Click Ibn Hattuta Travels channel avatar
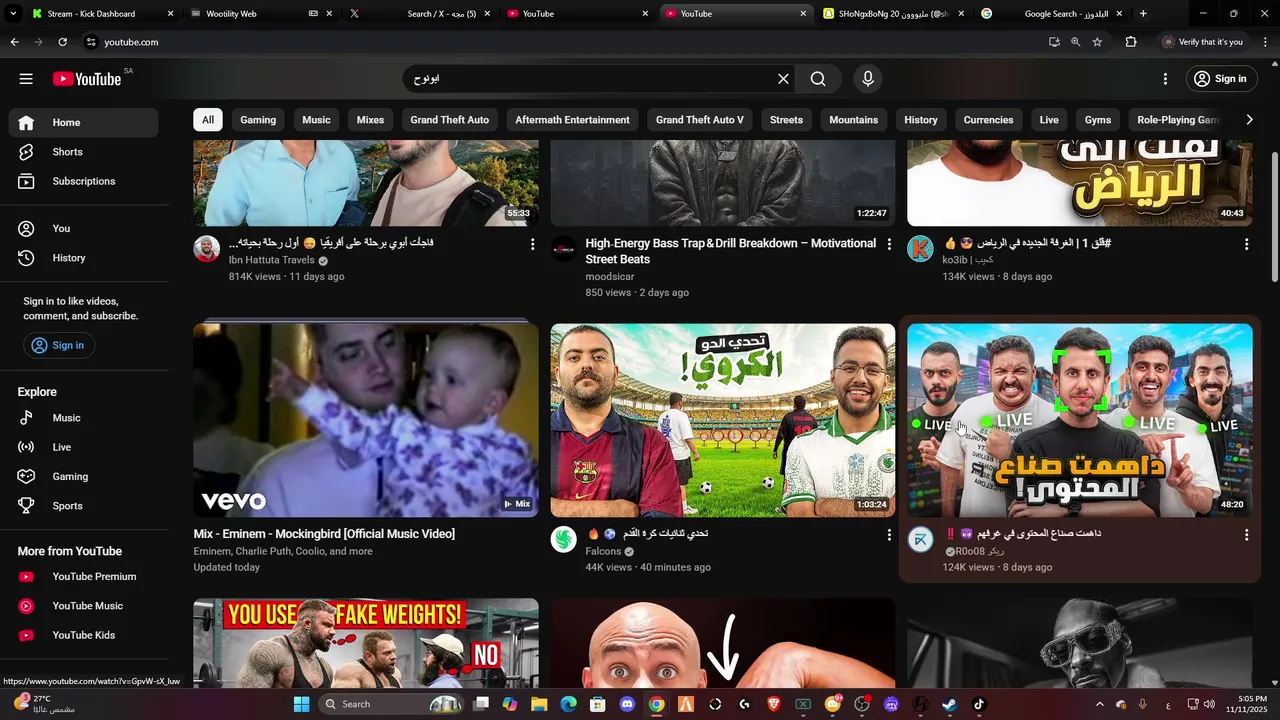Viewport: 1280px width, 720px height. click(x=207, y=249)
